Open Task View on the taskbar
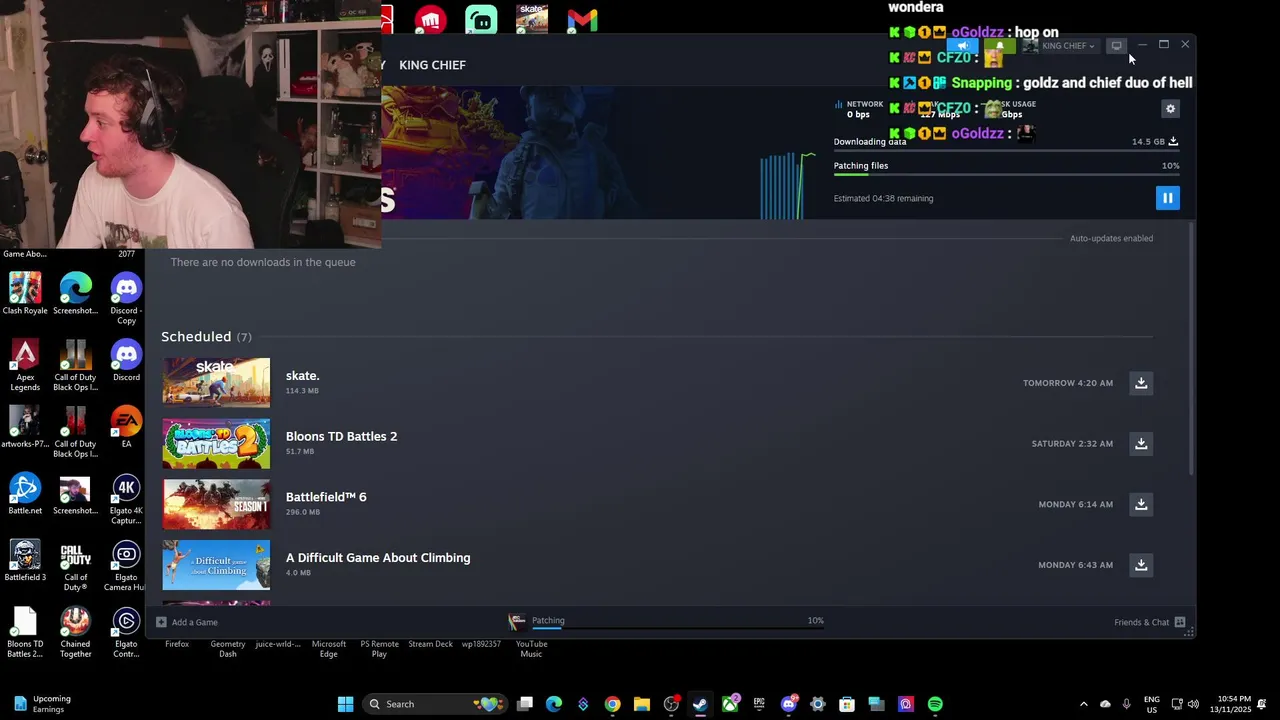1280x720 pixels. (x=525, y=704)
